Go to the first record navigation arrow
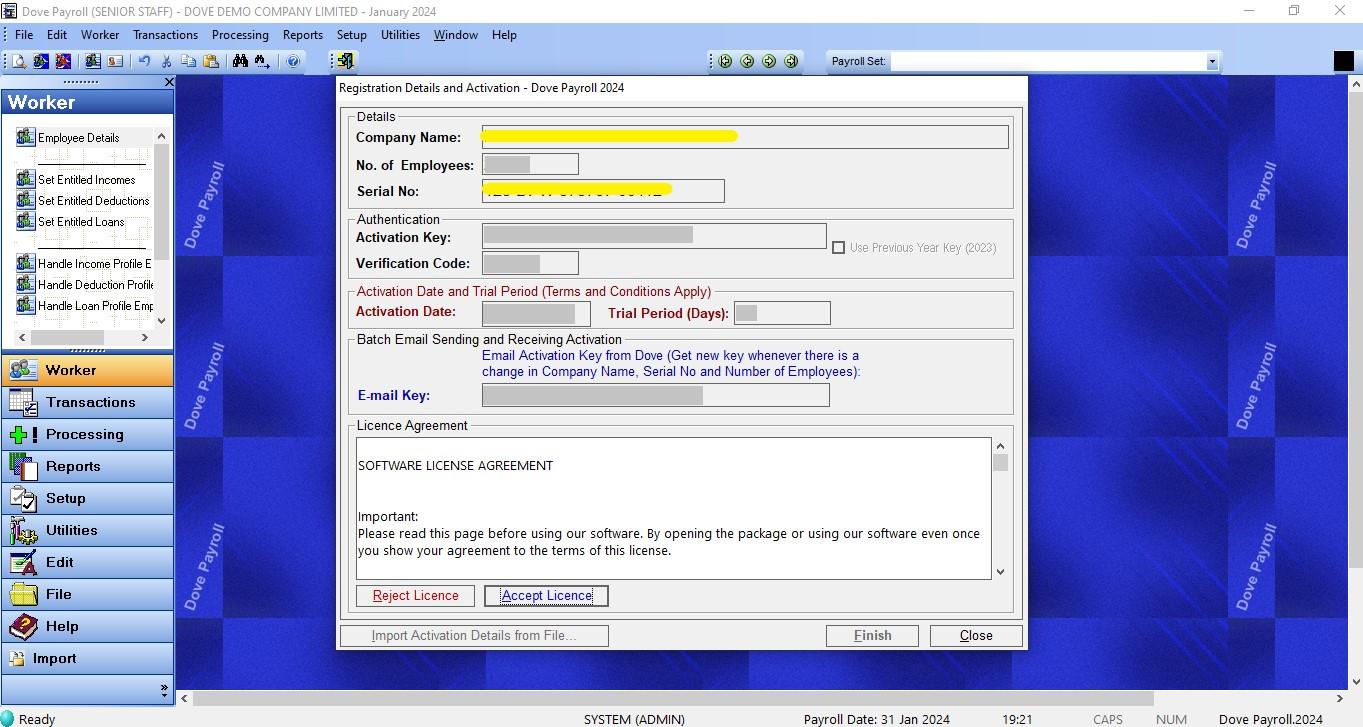1363x727 pixels. (726, 61)
